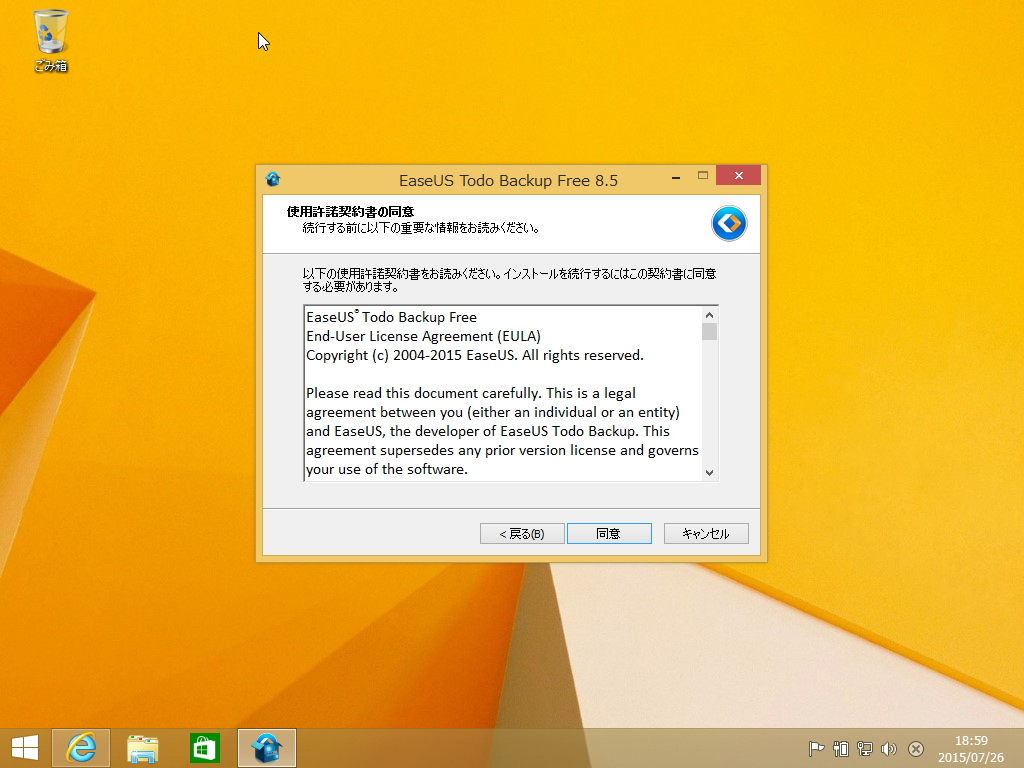
Task: Click the EaseUS installer title bar icon
Action: point(273,179)
